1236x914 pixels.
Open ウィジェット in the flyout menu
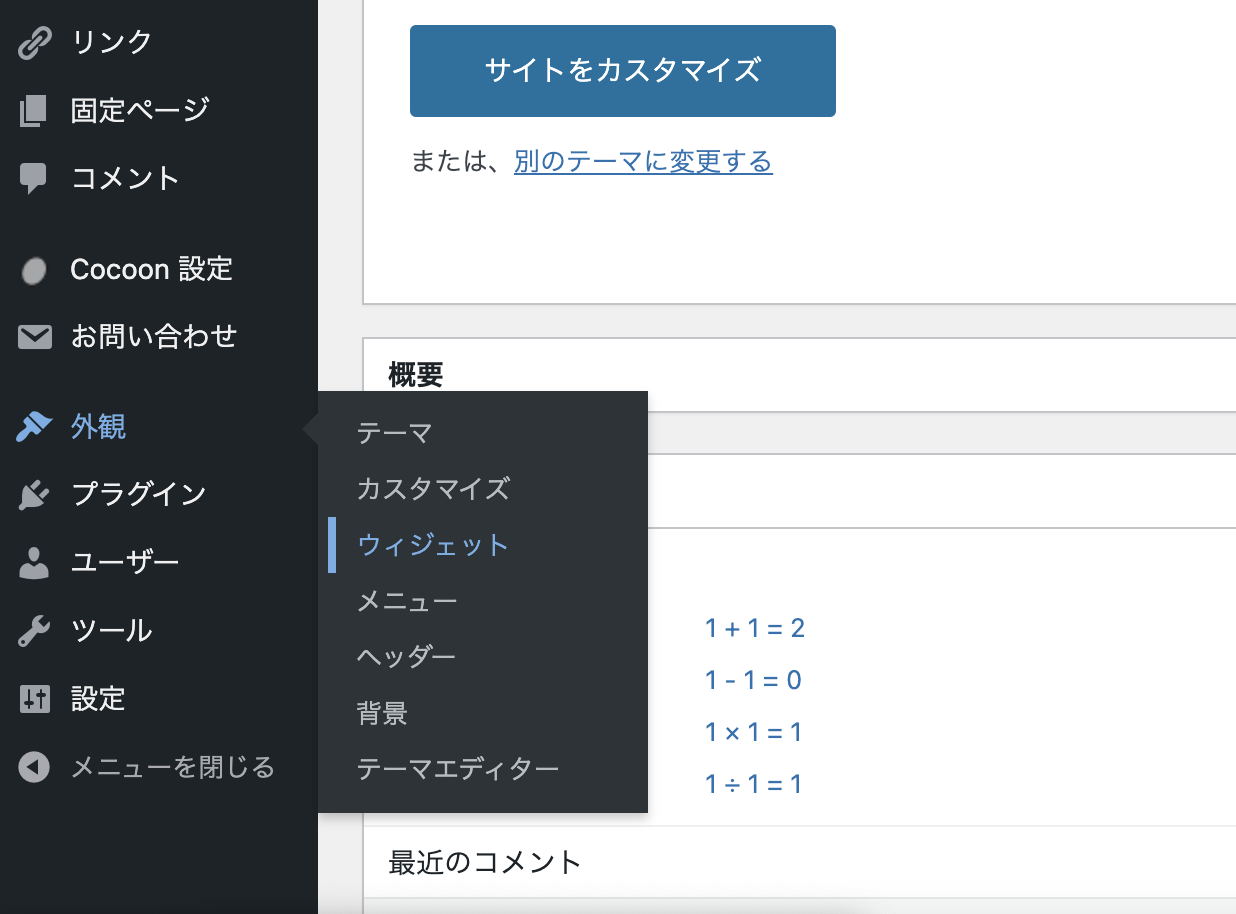pos(433,545)
